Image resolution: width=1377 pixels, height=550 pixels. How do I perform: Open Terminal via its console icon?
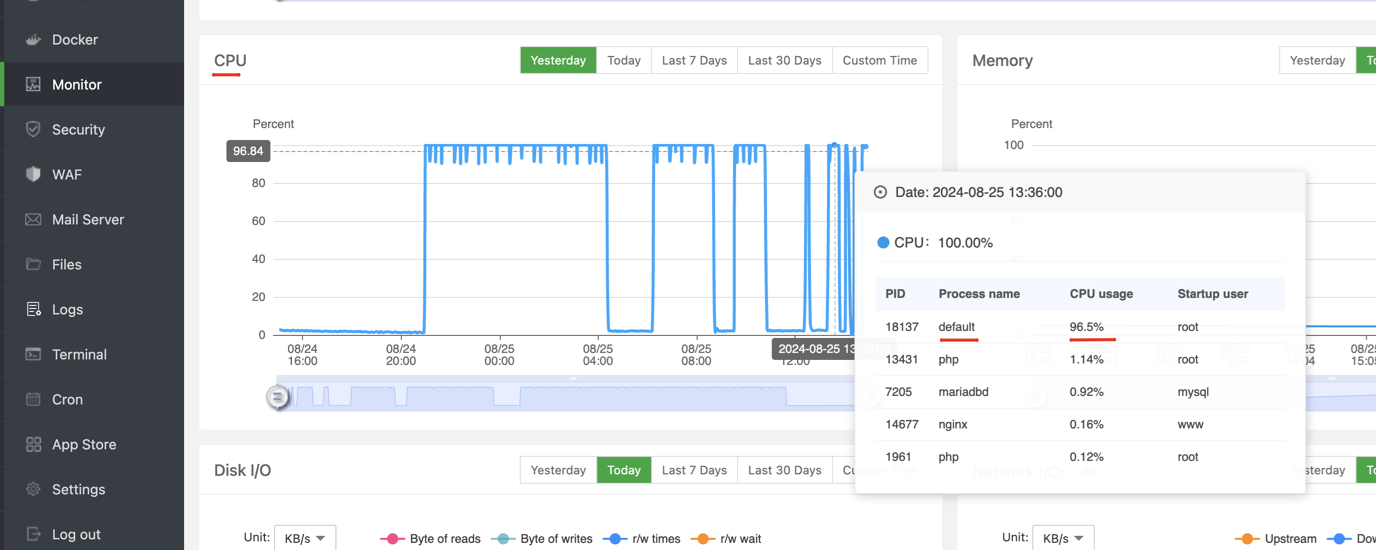33,355
